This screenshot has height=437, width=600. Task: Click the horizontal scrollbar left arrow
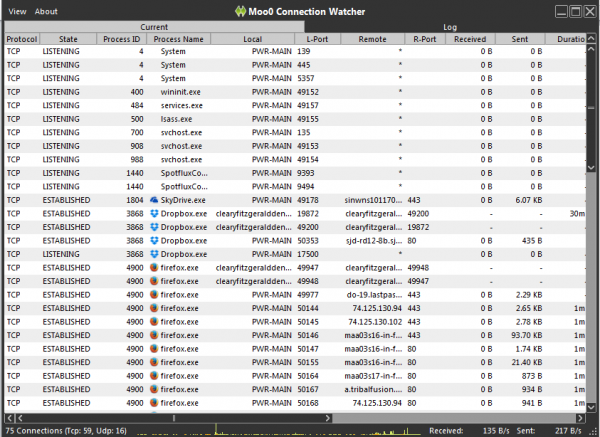point(9,418)
